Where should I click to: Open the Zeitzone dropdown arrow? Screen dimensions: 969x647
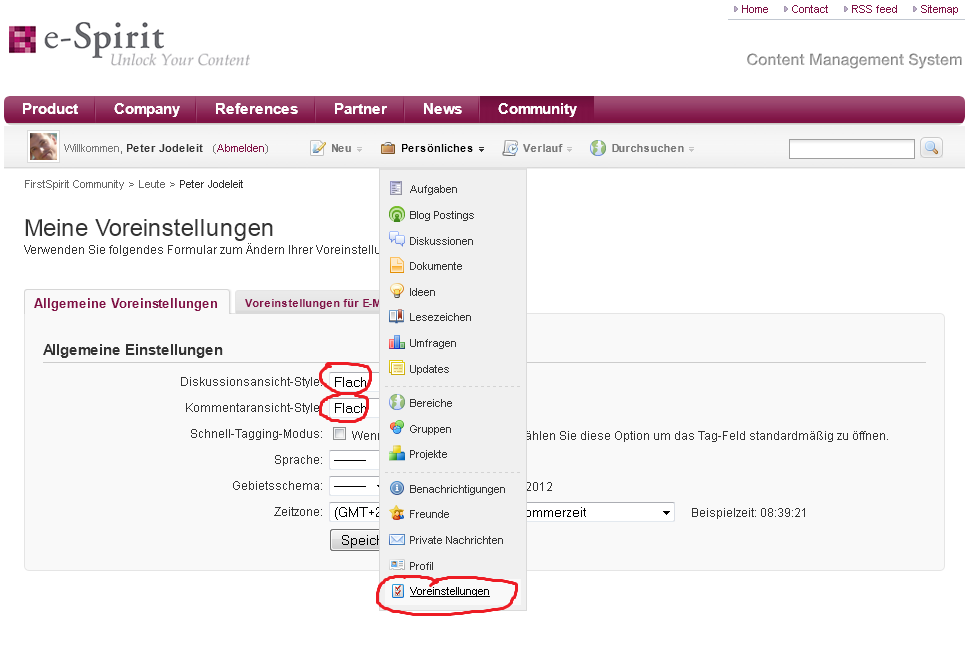(666, 512)
